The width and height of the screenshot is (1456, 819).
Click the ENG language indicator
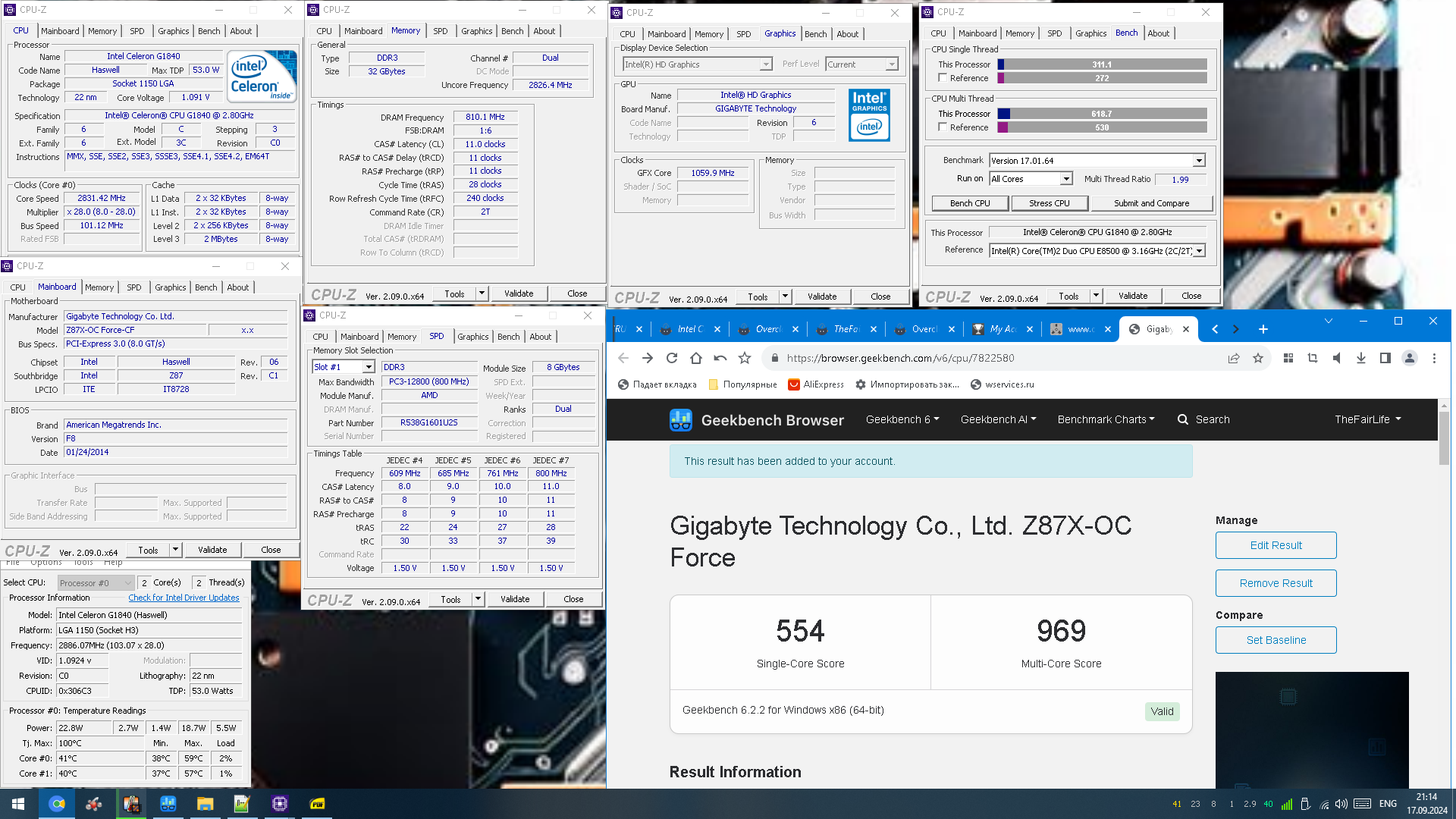click(1388, 804)
